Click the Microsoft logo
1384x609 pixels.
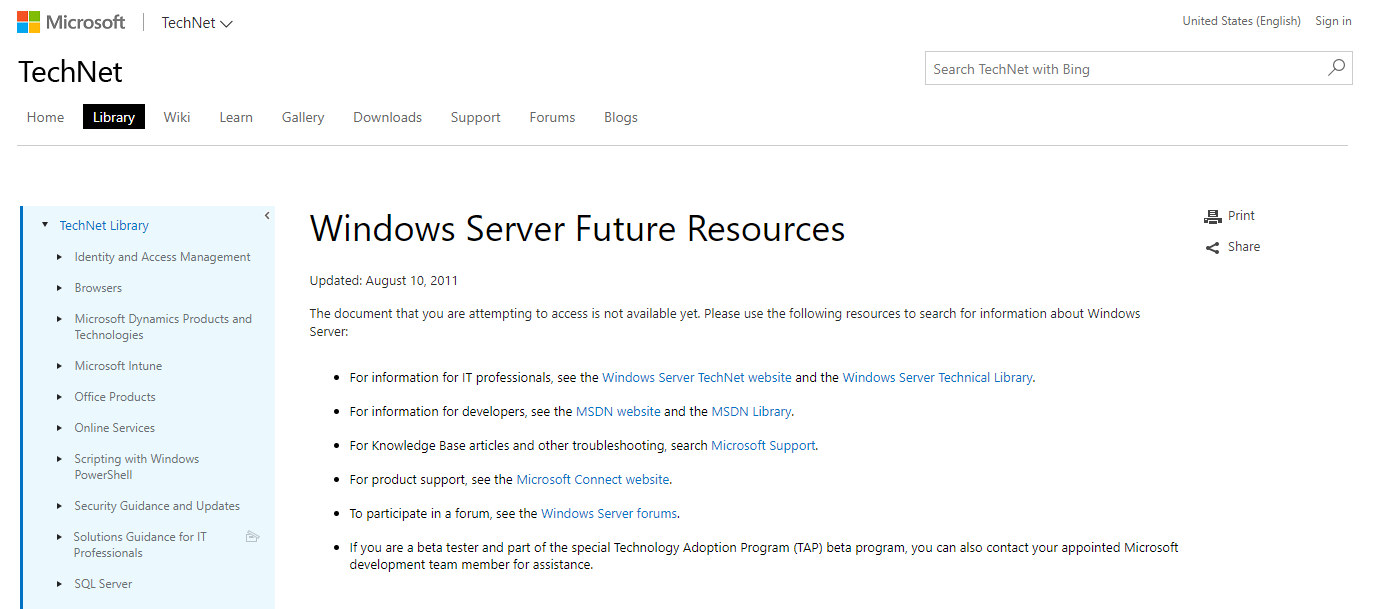point(71,22)
